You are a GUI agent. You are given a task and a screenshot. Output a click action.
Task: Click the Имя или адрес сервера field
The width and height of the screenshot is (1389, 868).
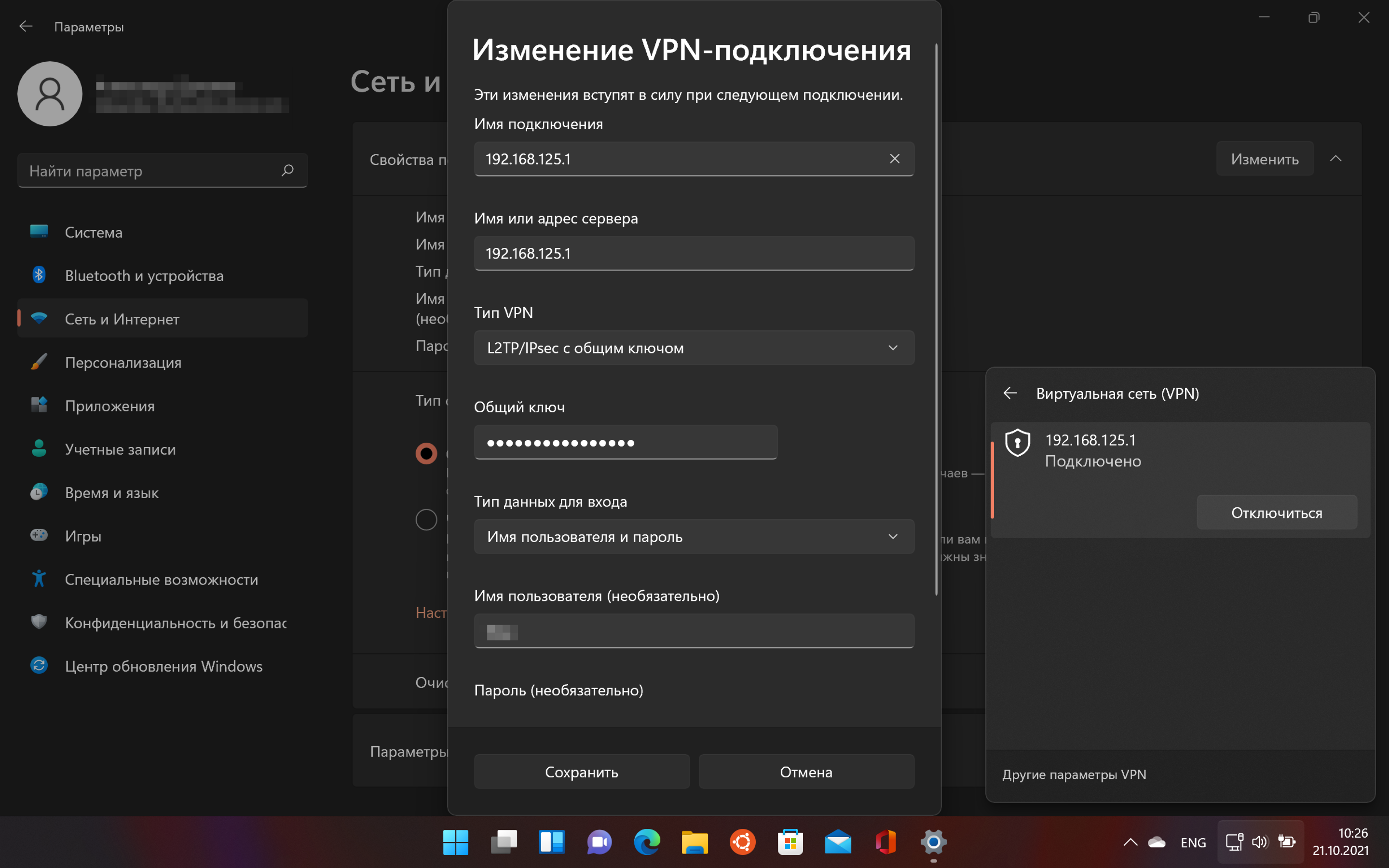pos(694,253)
